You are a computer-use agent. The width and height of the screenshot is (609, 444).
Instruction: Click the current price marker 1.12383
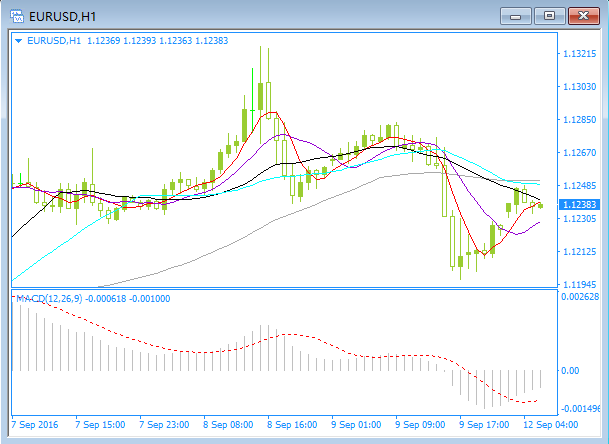579,204
